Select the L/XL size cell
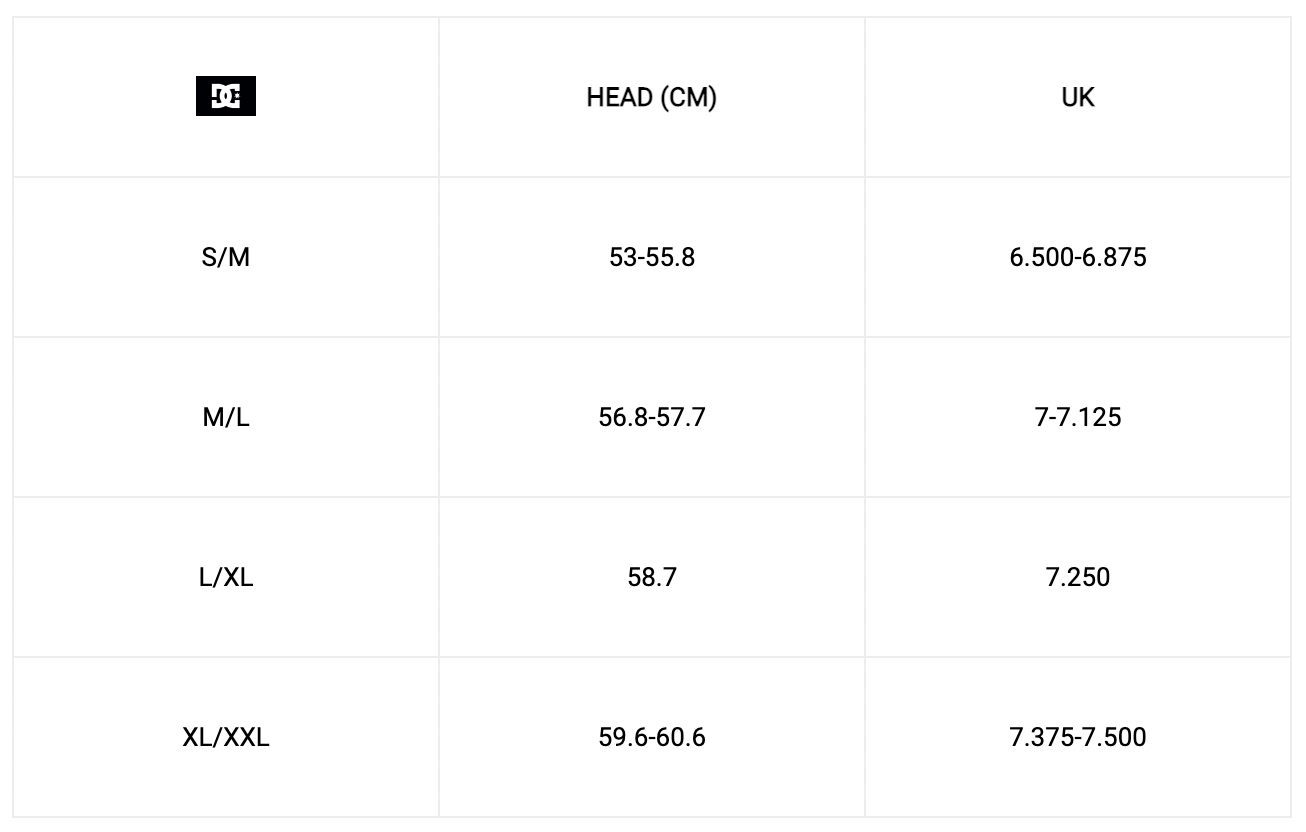 [x=225, y=577]
